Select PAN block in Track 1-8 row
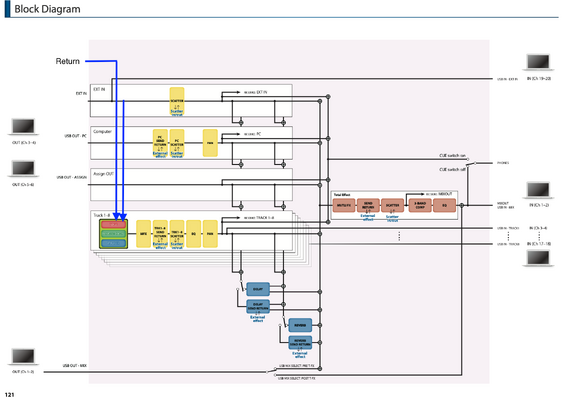 [210, 234]
